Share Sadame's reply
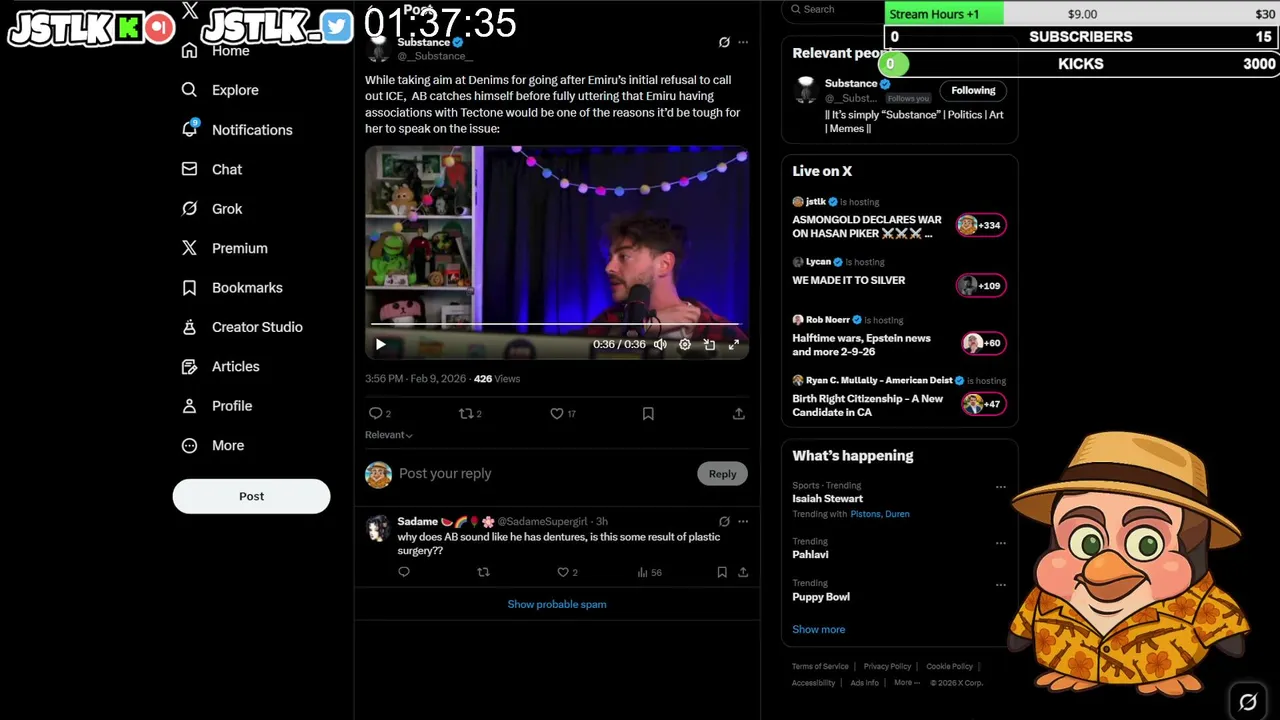Image resolution: width=1280 pixels, height=720 pixels. pyautogui.click(x=743, y=572)
